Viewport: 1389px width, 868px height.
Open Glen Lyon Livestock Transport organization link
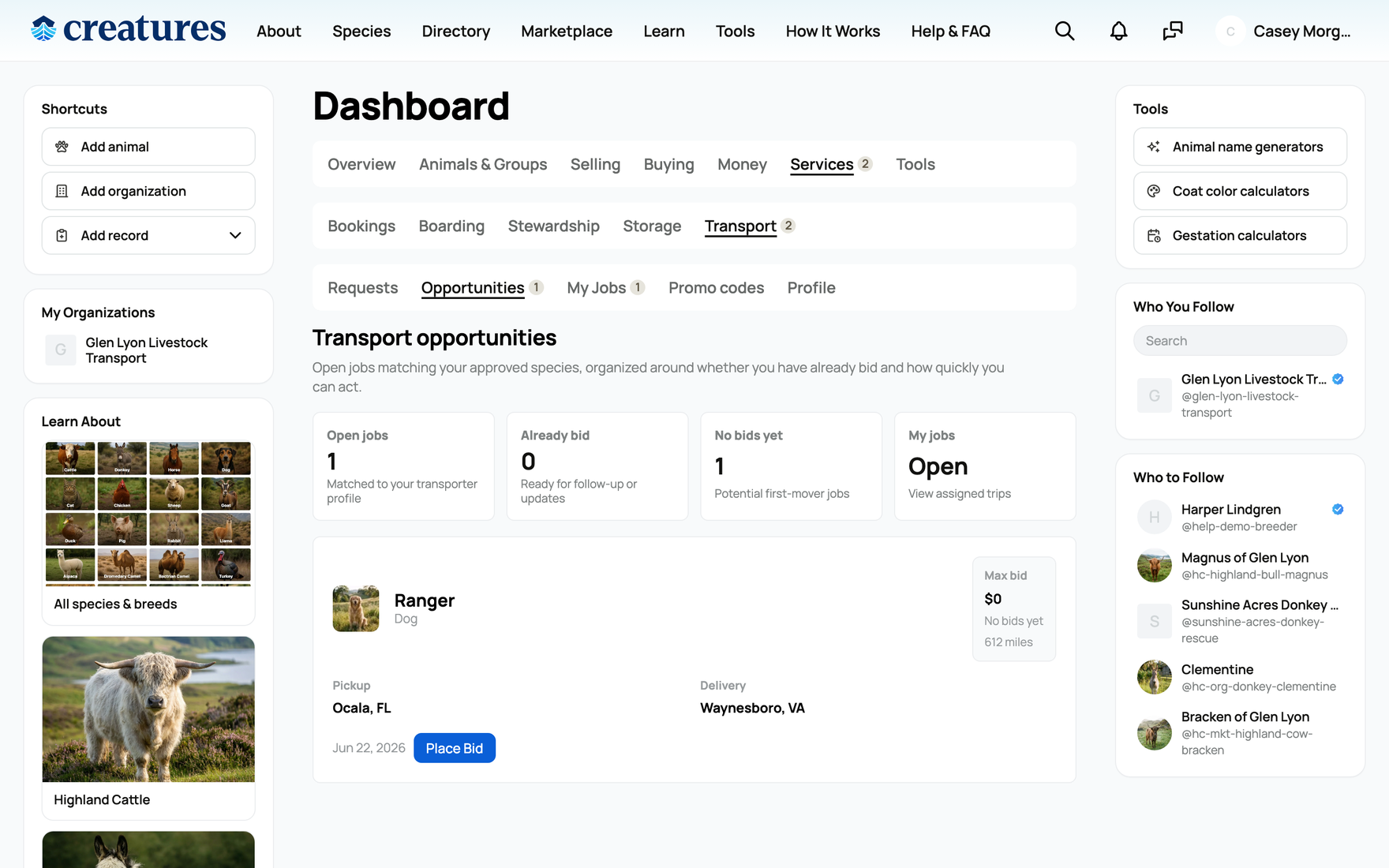point(146,350)
